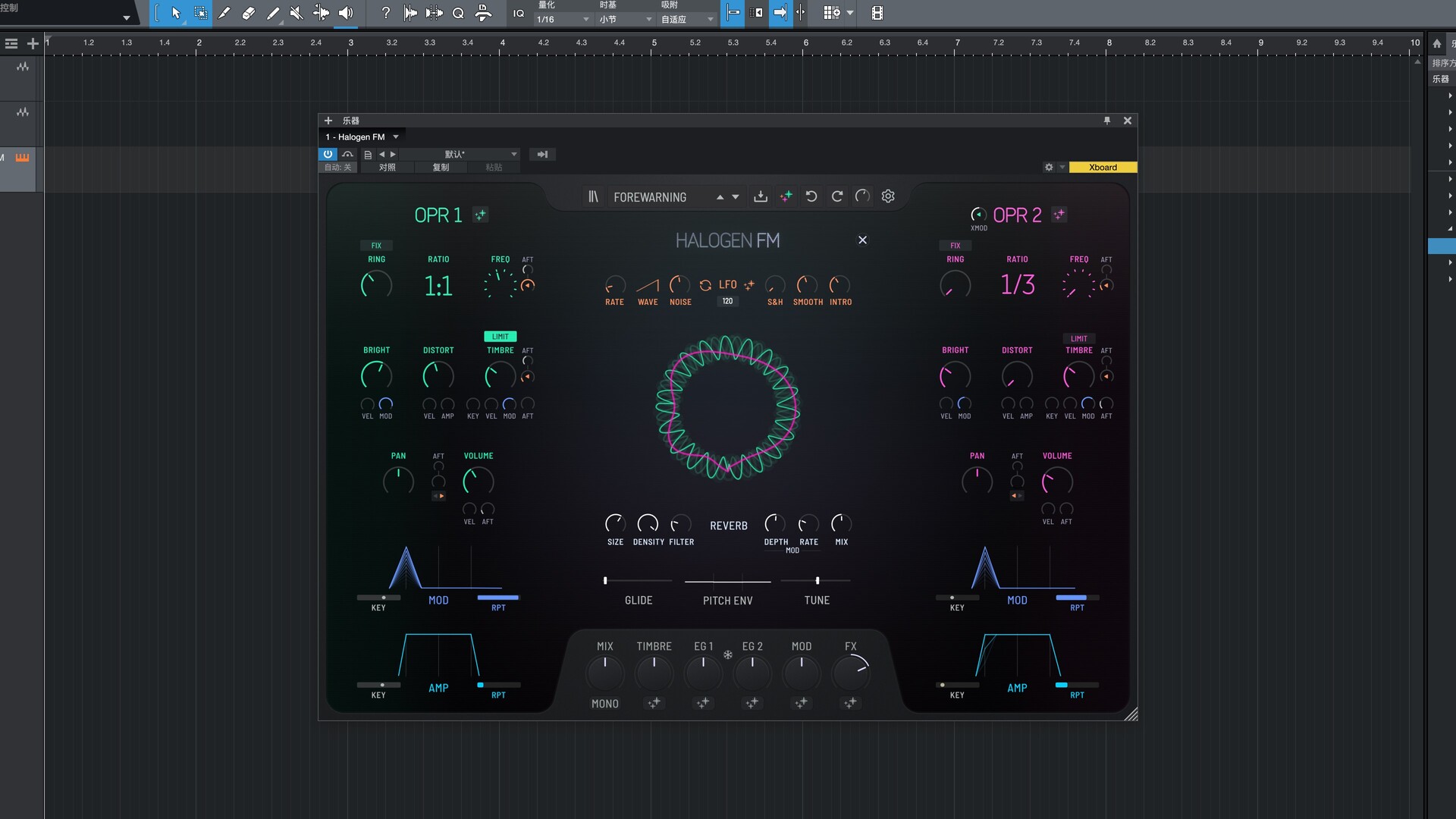Enable OPR 2 LIMIT on timbre
The height and width of the screenshot is (819, 1456).
[x=1079, y=338]
